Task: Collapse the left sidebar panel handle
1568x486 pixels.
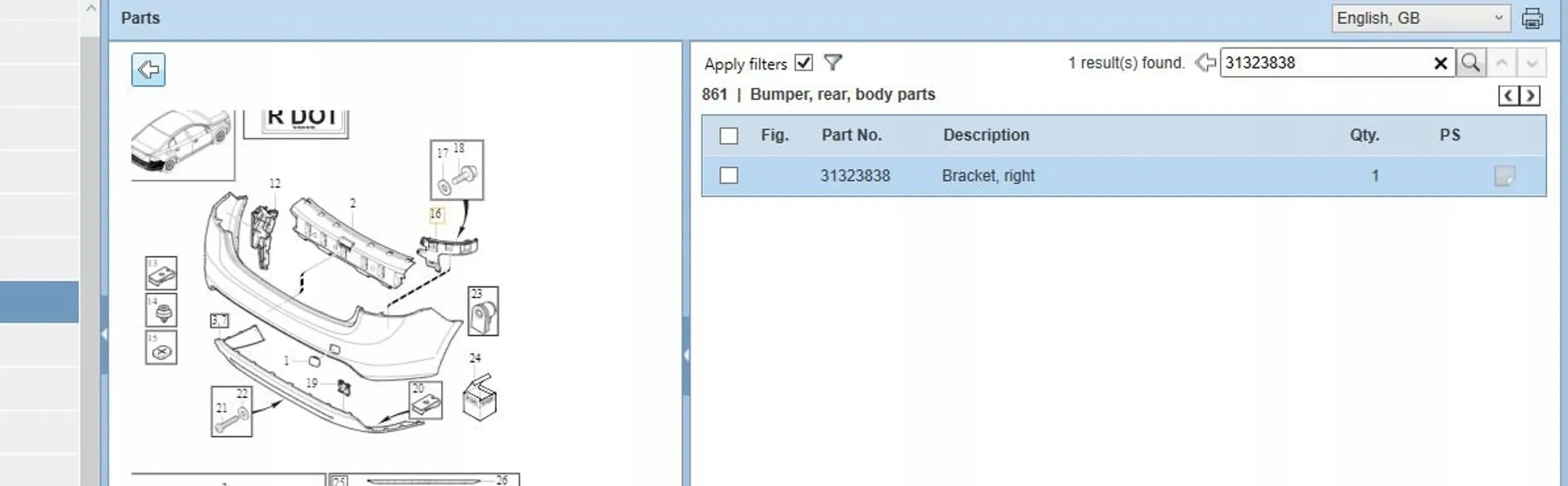Action: [x=104, y=334]
